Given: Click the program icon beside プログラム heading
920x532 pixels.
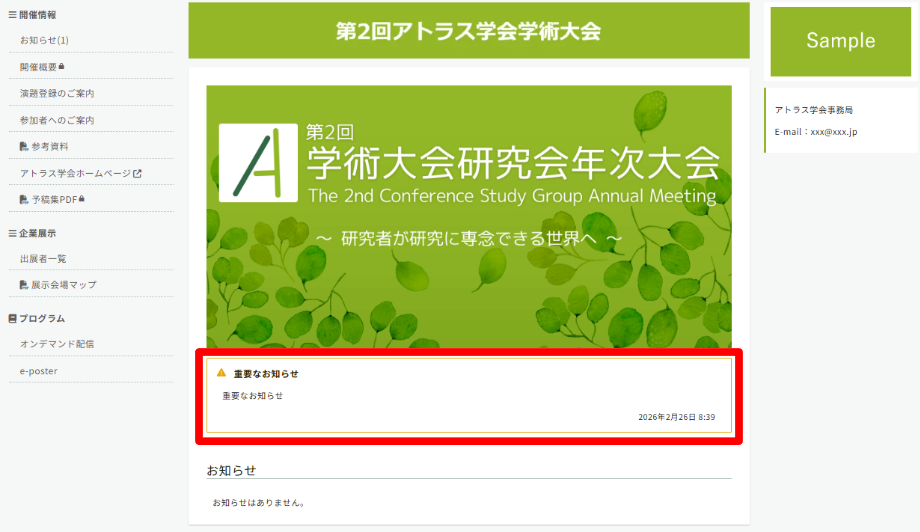Looking at the screenshot, I should point(12,318).
